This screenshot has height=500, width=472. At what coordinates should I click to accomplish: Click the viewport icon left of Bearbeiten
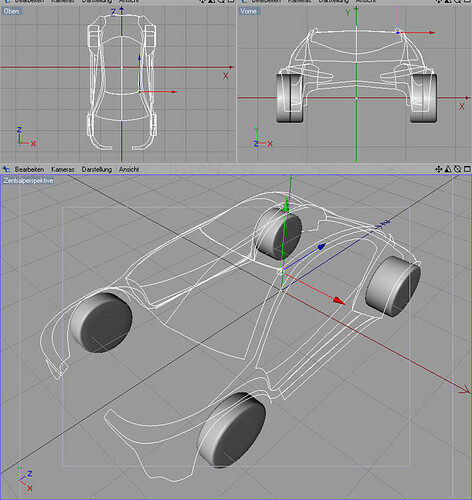coord(6,169)
